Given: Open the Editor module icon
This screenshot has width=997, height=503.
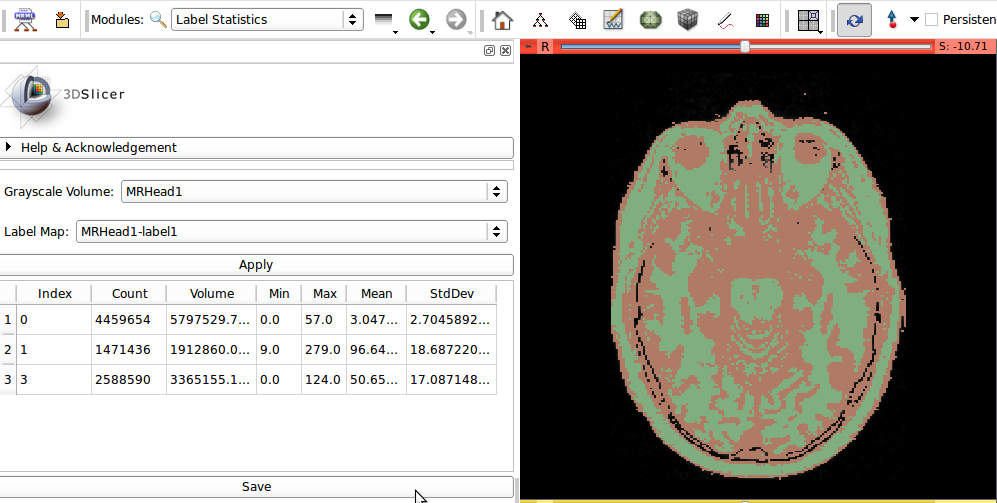Looking at the screenshot, I should tap(613, 19).
